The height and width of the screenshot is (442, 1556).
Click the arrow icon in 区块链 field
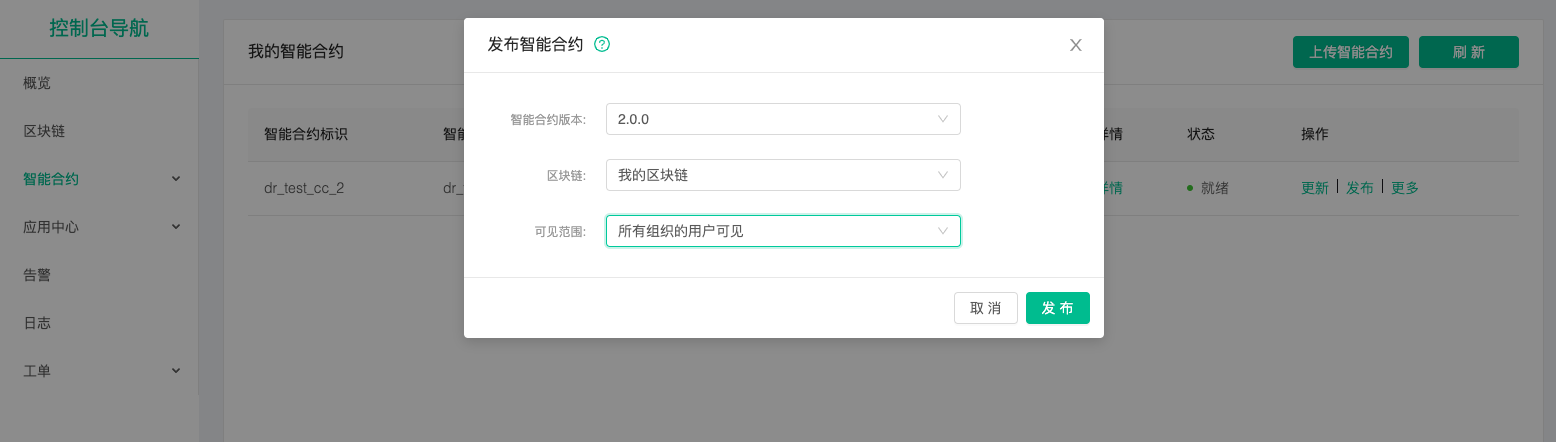pos(942,175)
